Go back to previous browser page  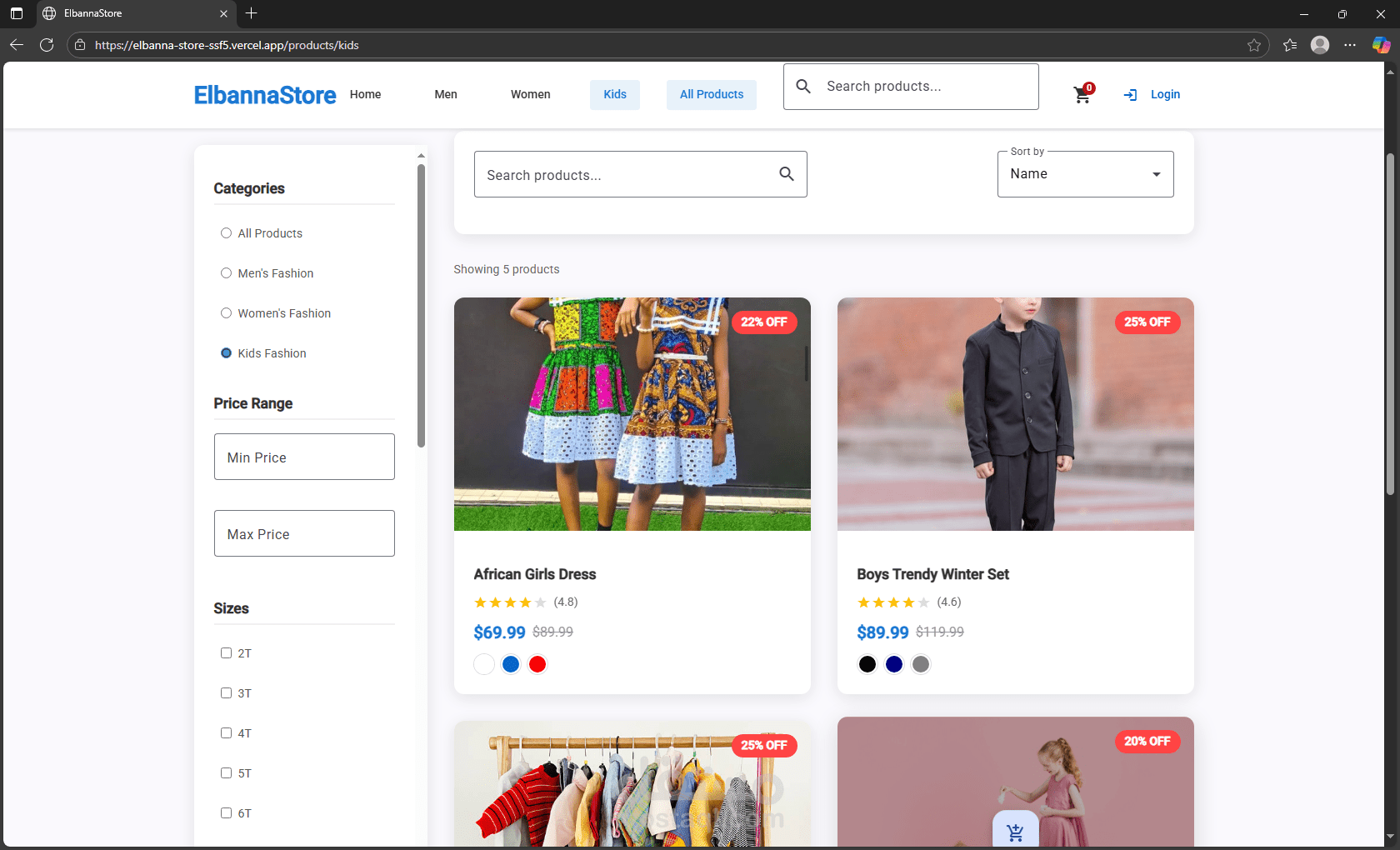pos(17,45)
